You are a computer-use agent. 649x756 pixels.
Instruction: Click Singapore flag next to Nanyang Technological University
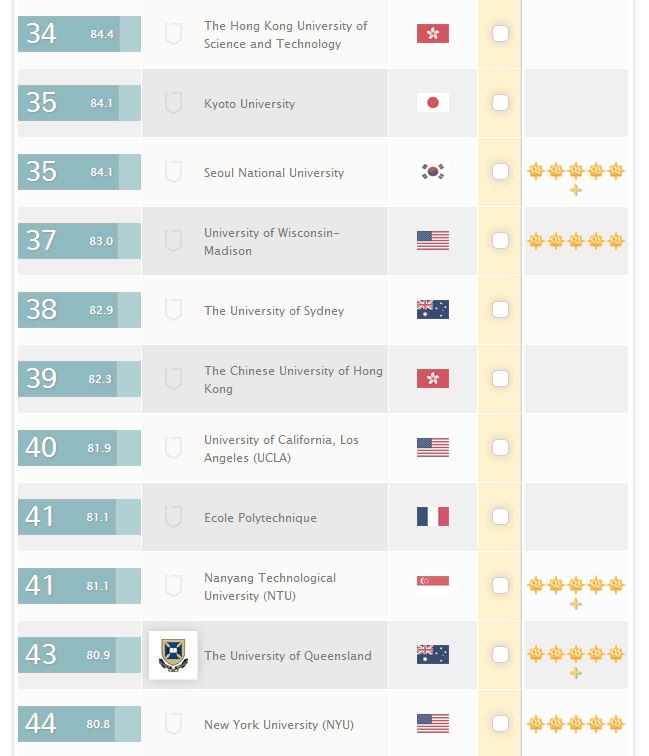[x=432, y=586]
